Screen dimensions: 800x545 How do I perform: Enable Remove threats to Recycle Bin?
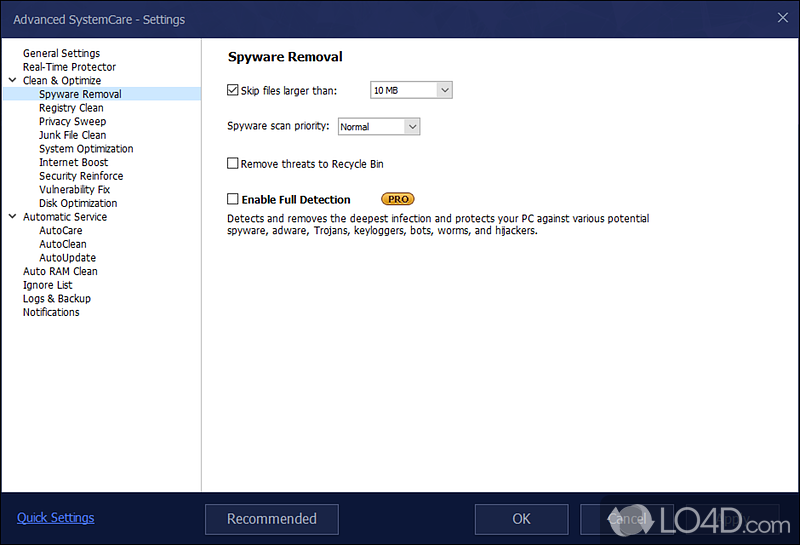click(233, 163)
